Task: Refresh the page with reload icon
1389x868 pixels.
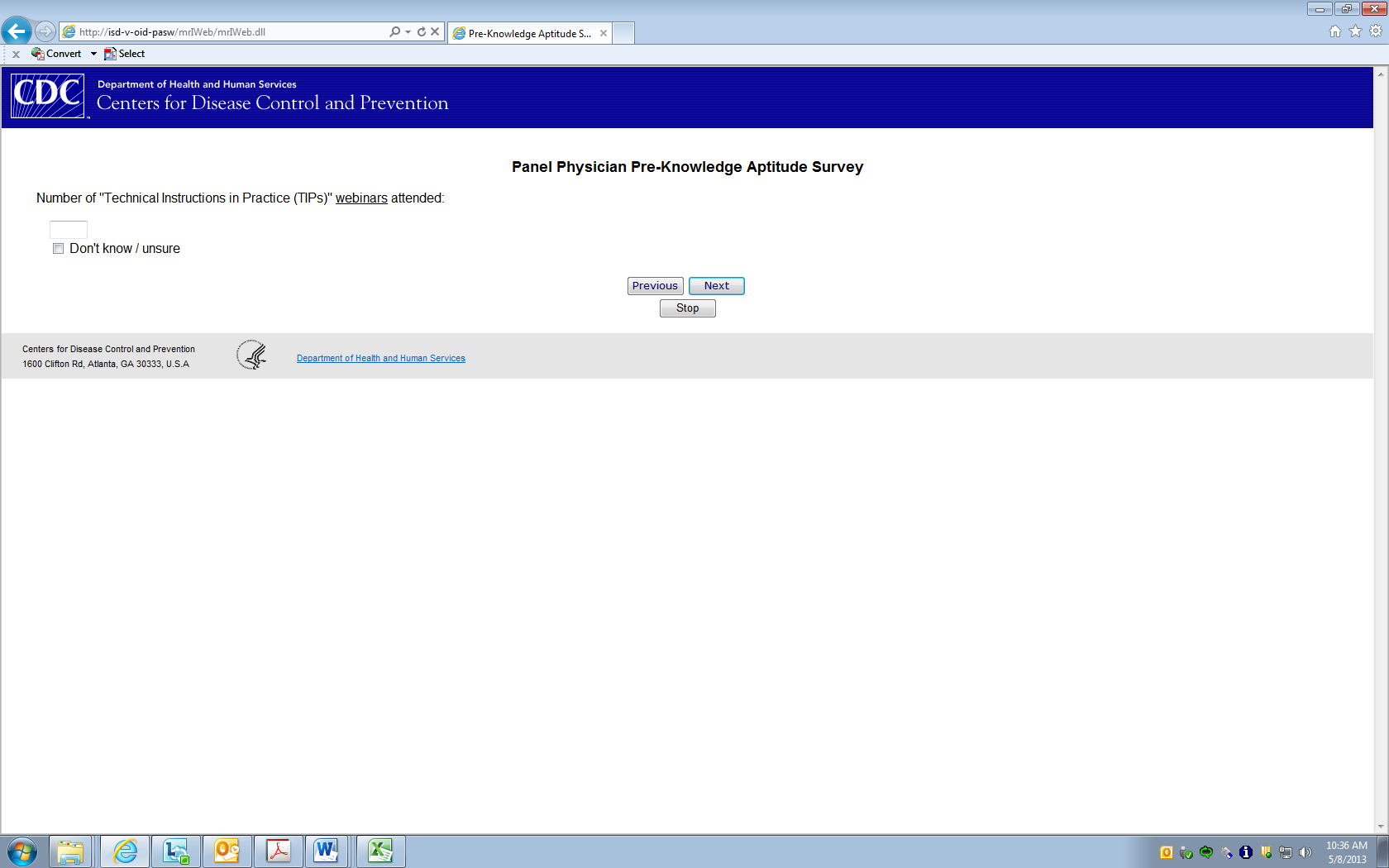Action: pyautogui.click(x=422, y=31)
